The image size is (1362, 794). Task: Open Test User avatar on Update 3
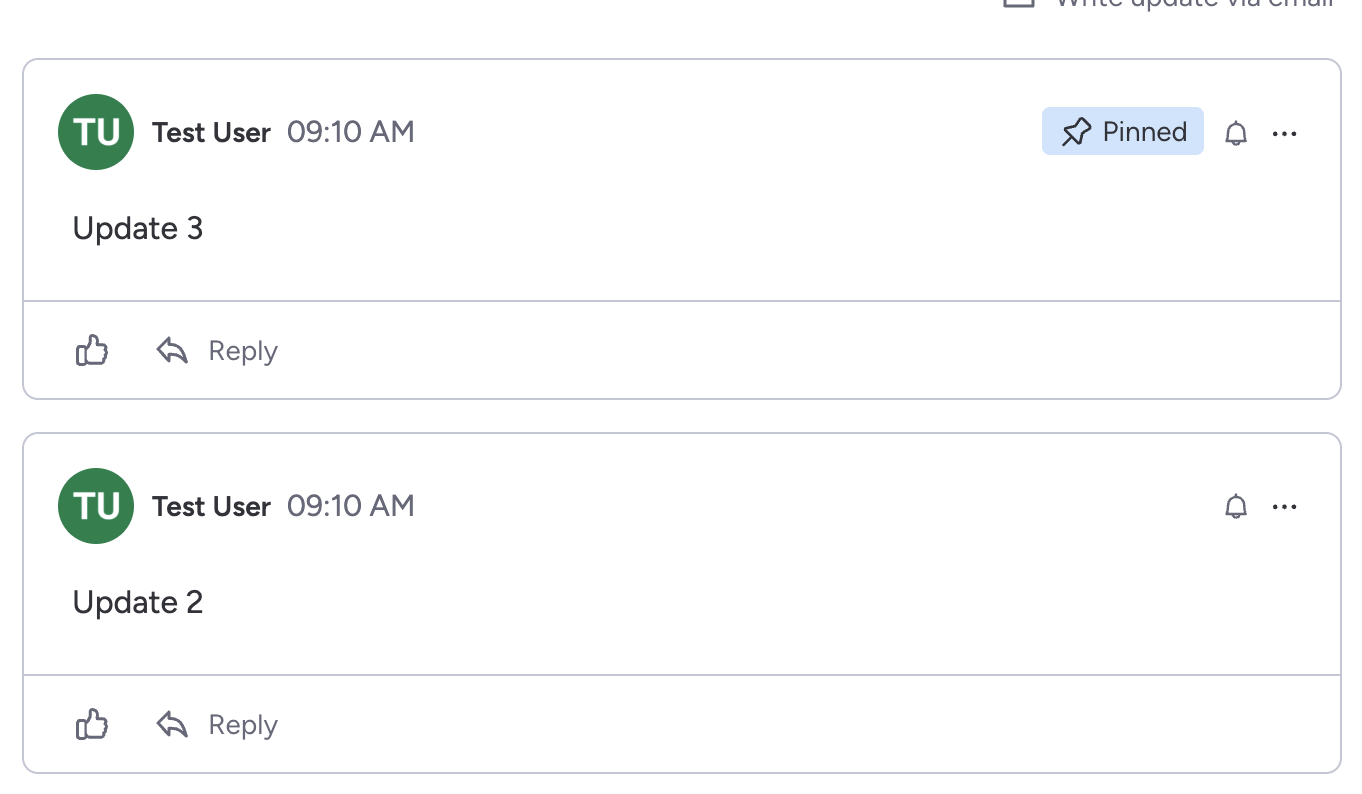click(96, 132)
